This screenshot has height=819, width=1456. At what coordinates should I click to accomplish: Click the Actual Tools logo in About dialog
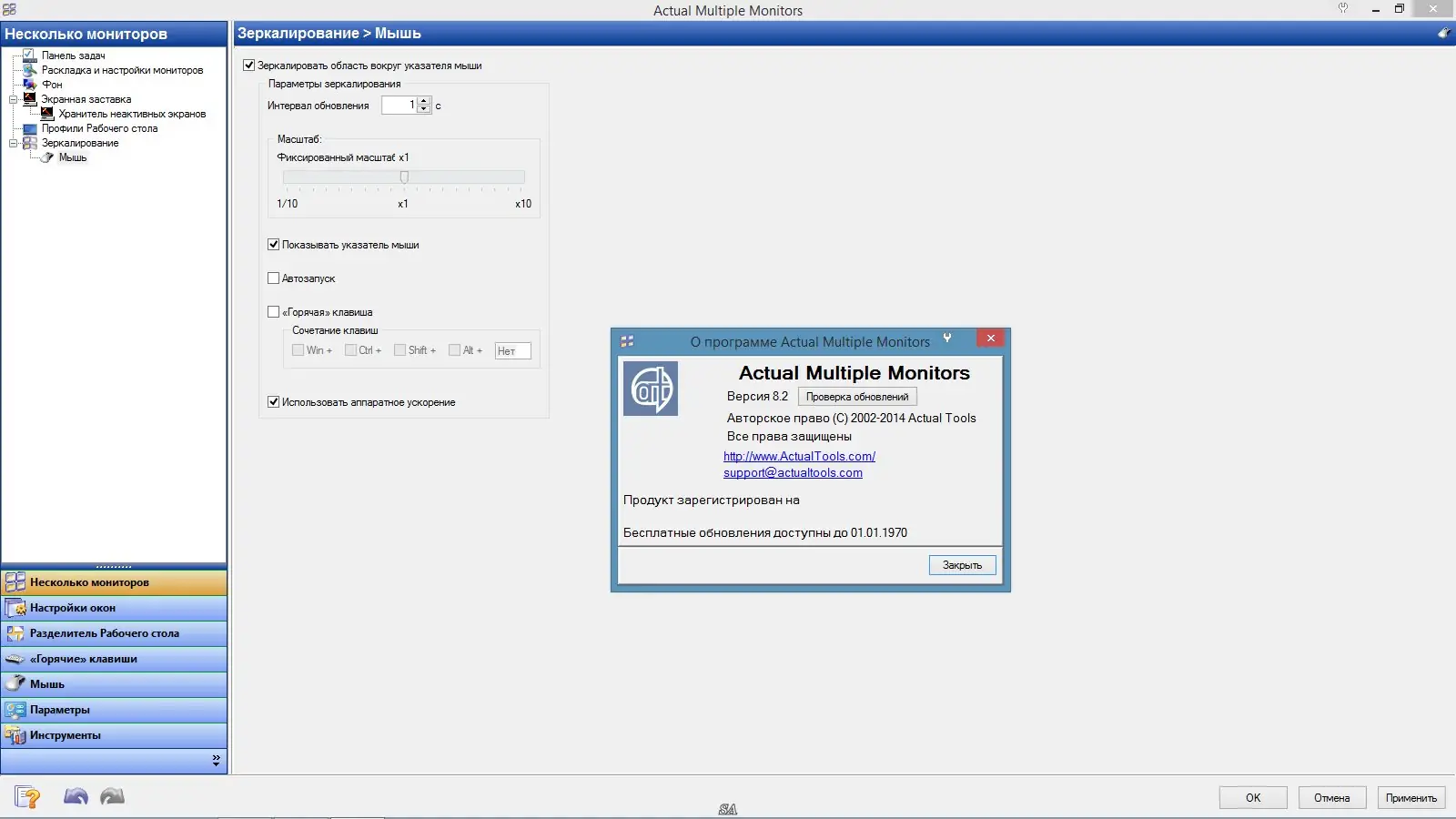651,389
